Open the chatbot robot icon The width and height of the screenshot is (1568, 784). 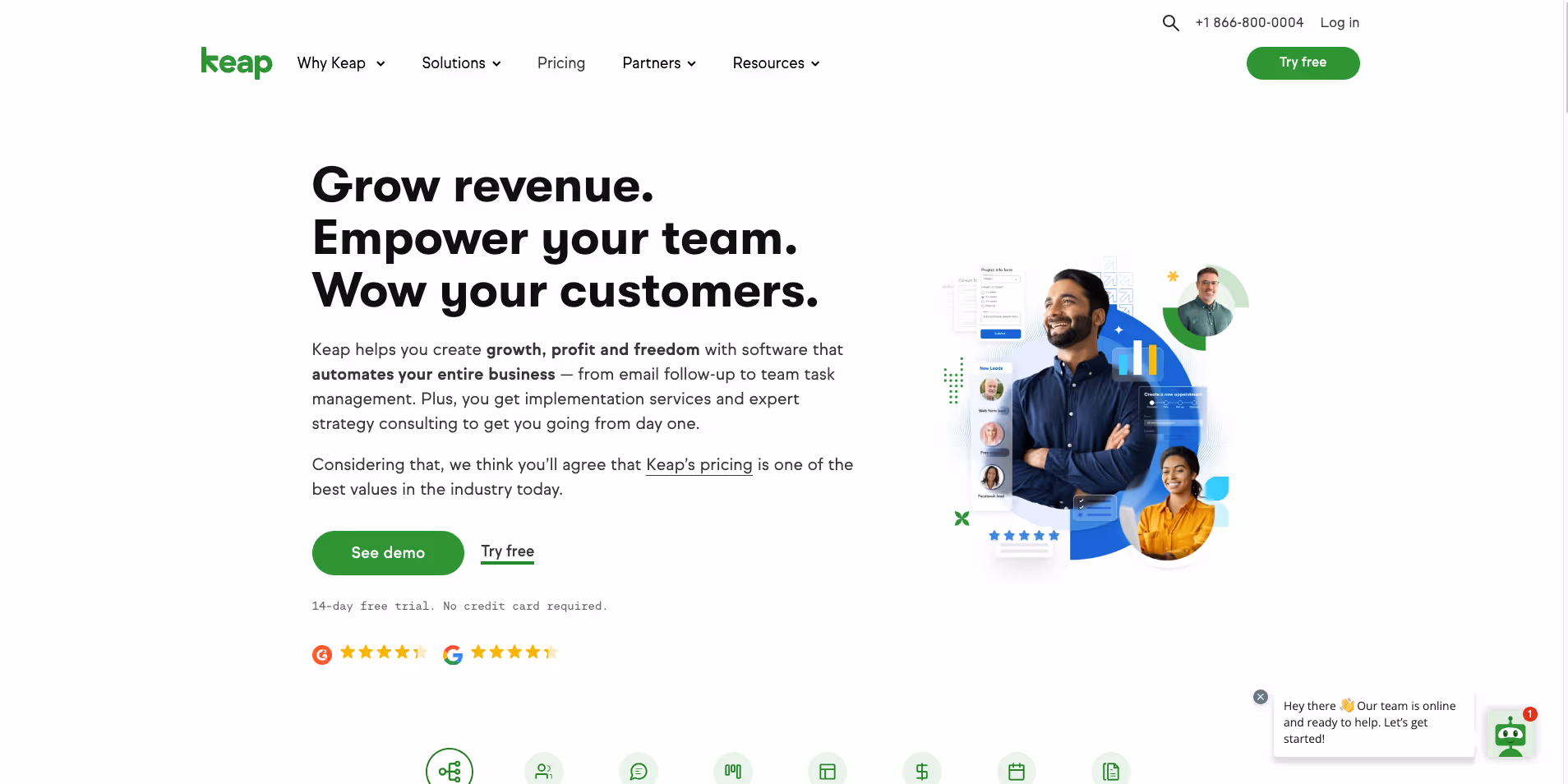[1510, 735]
